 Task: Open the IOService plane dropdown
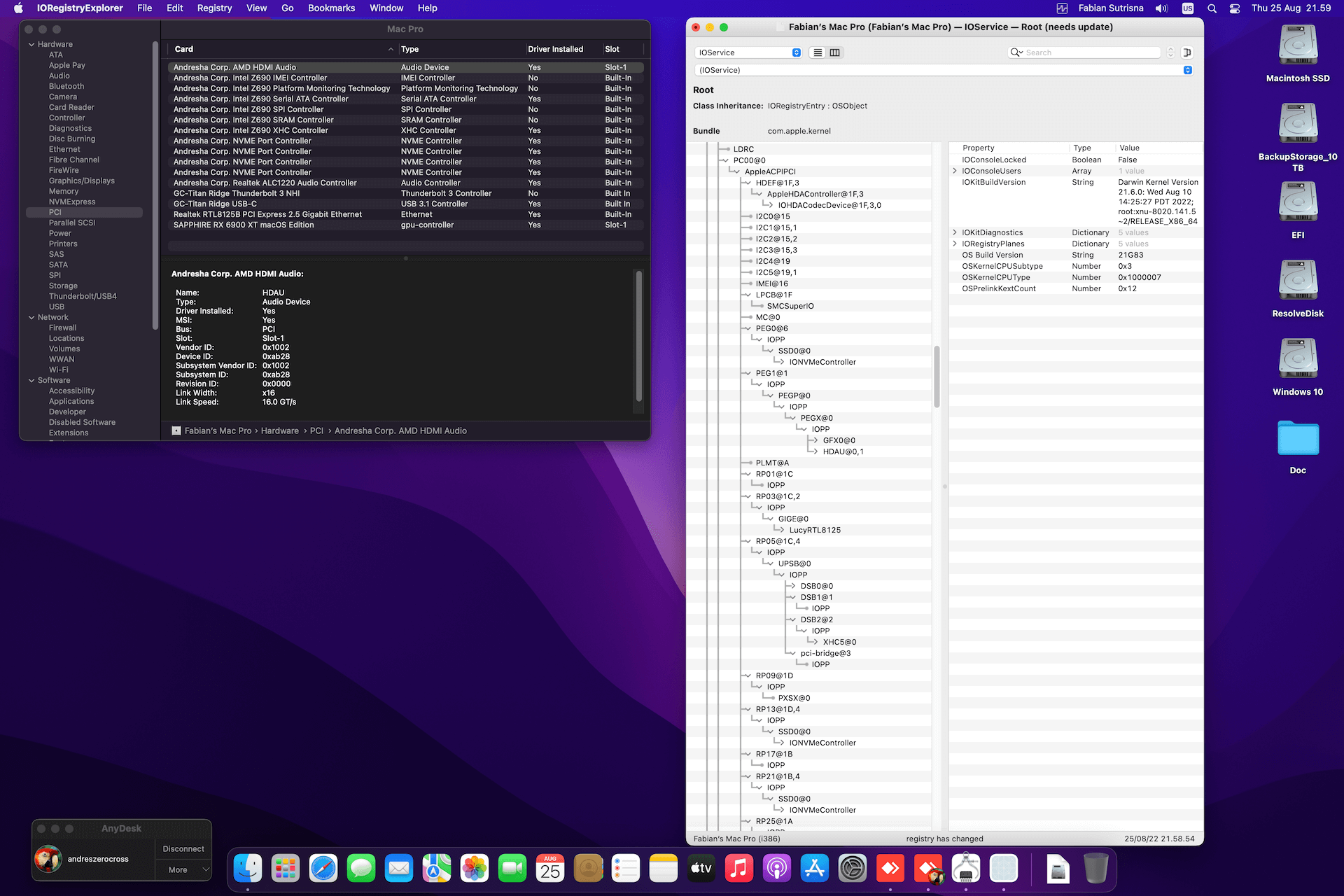tap(748, 52)
